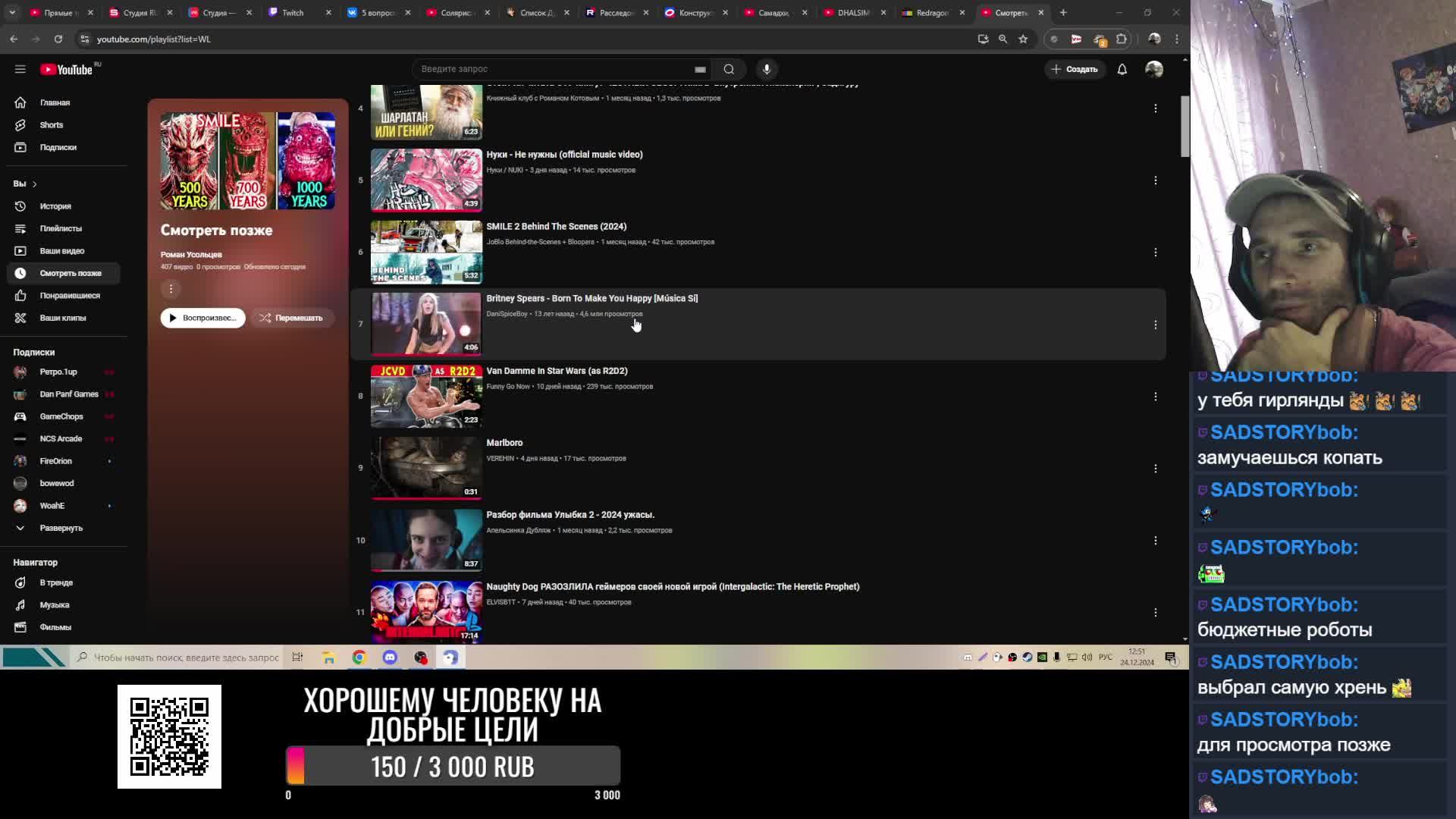Bookmark page with the star icon
1456x819 pixels.
[x=1023, y=39]
